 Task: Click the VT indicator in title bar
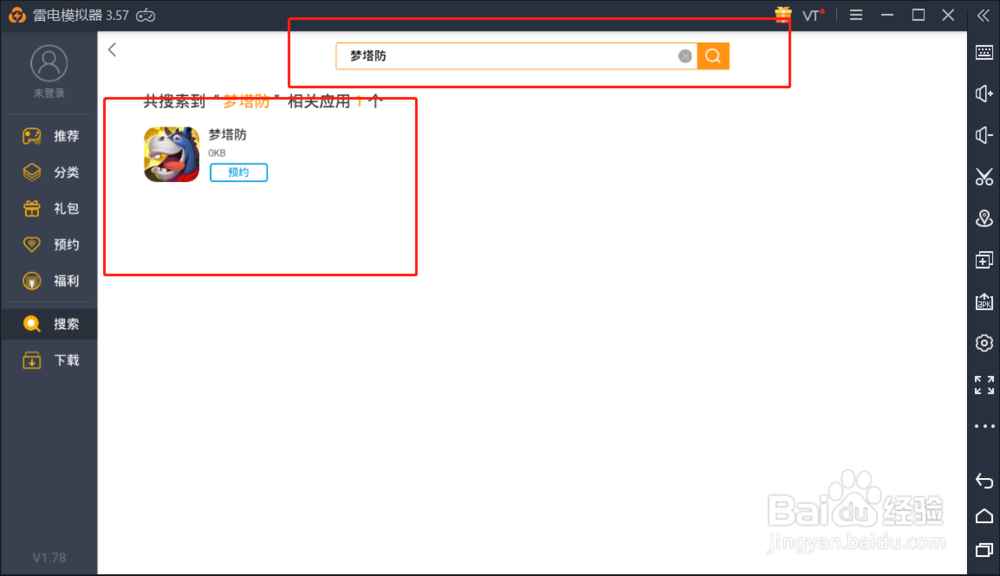(x=813, y=15)
